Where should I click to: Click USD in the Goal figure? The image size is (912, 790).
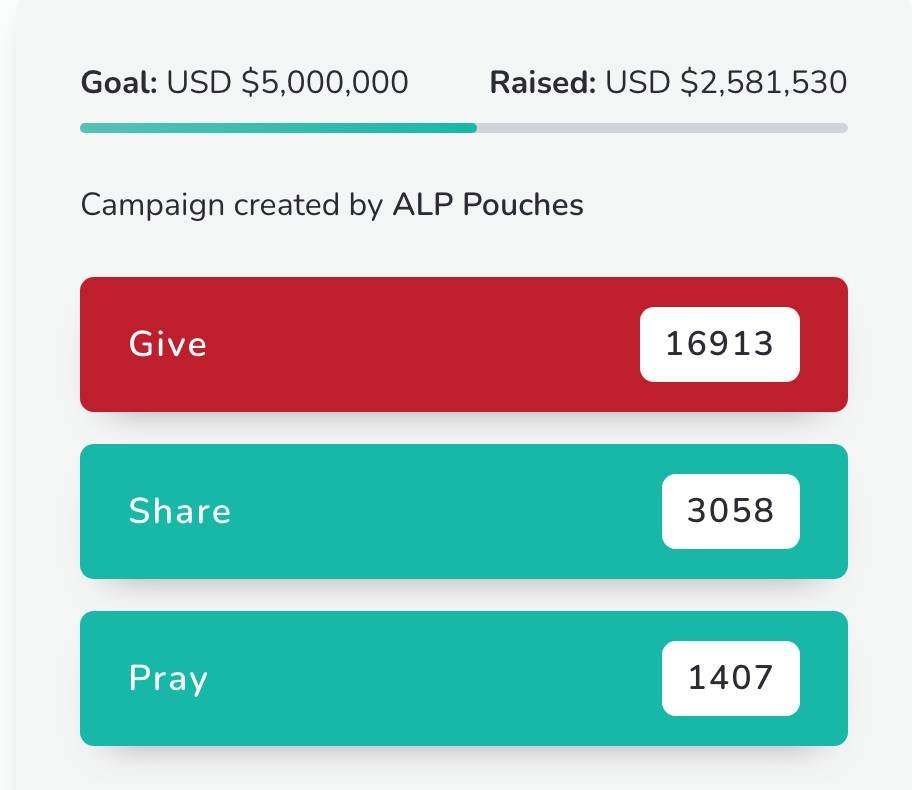point(200,82)
